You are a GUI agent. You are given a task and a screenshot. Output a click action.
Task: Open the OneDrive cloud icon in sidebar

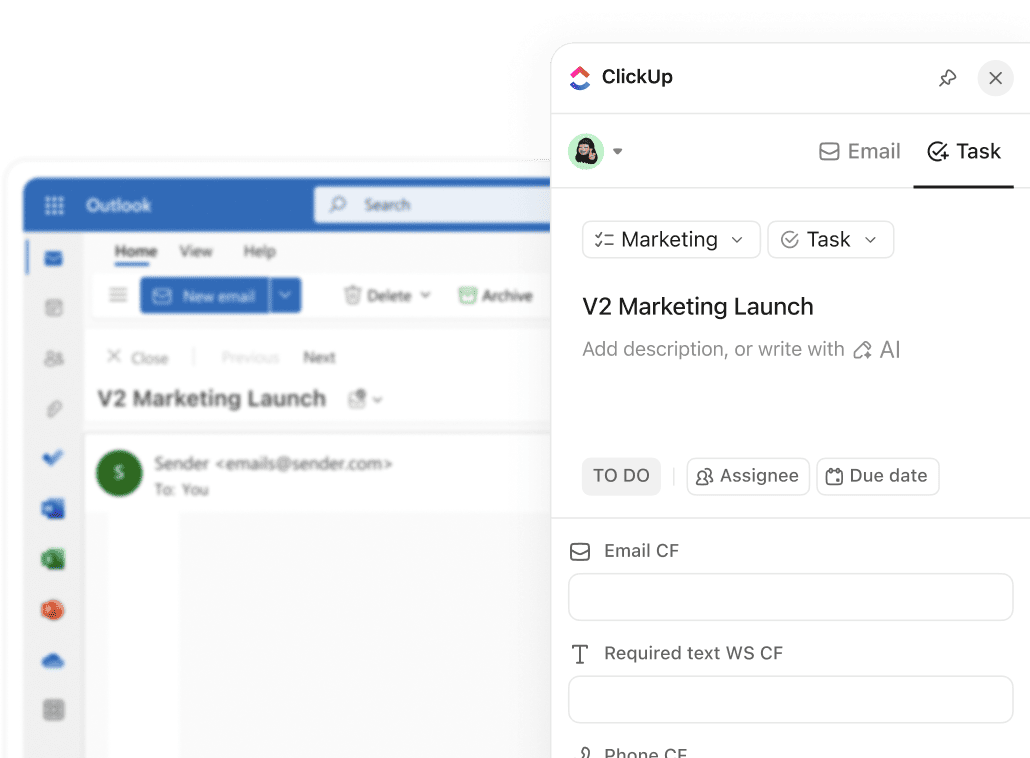click(x=53, y=661)
